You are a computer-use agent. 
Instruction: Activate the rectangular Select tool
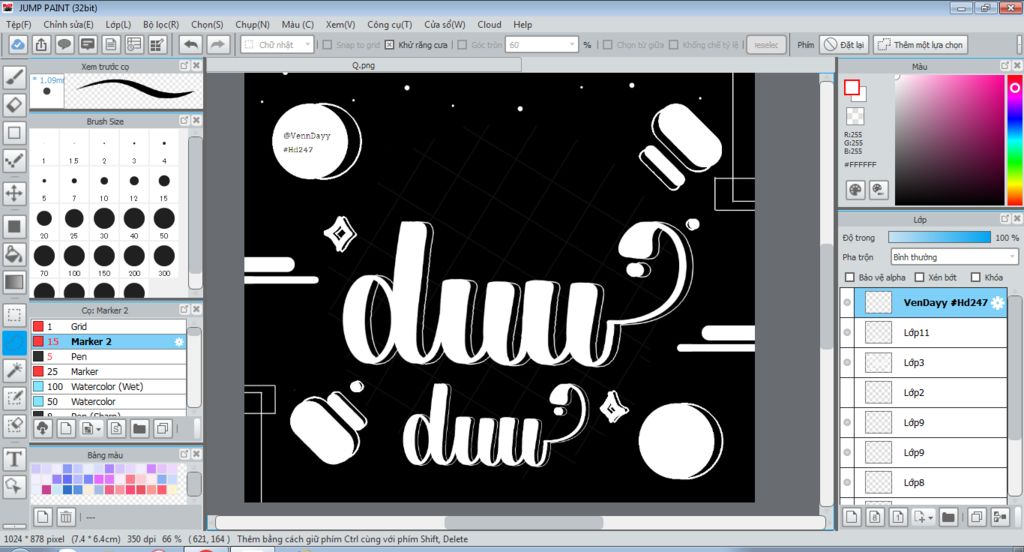[x=14, y=316]
